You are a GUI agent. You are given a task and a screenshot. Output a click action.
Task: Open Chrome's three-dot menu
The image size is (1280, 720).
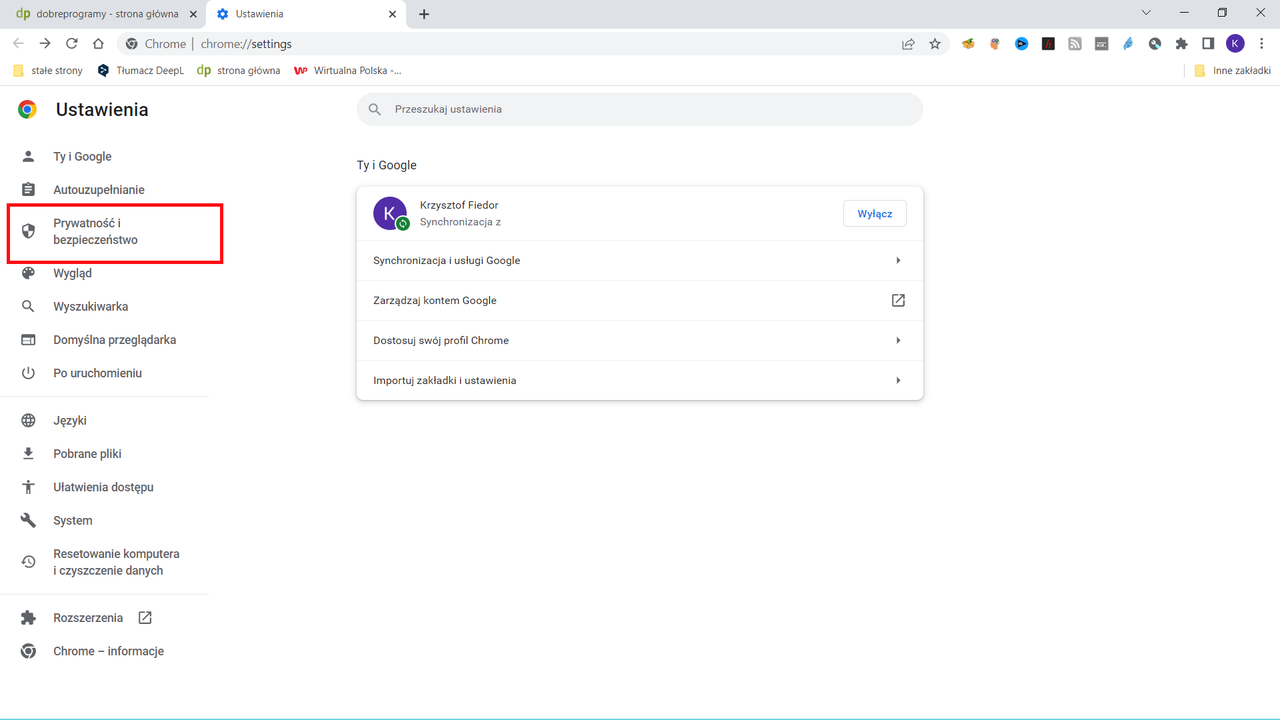[1262, 43]
